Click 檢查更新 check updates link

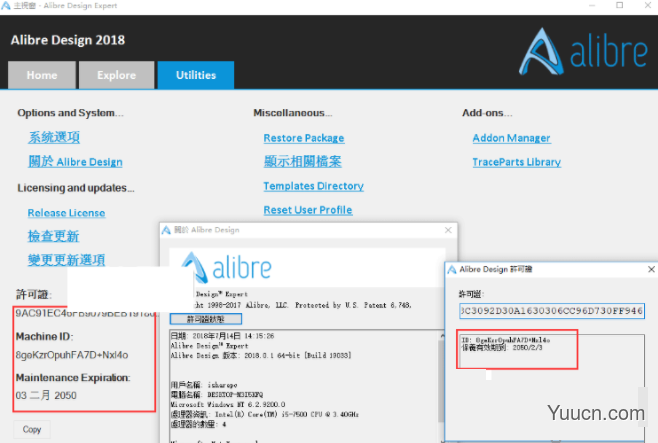[x=53, y=236]
